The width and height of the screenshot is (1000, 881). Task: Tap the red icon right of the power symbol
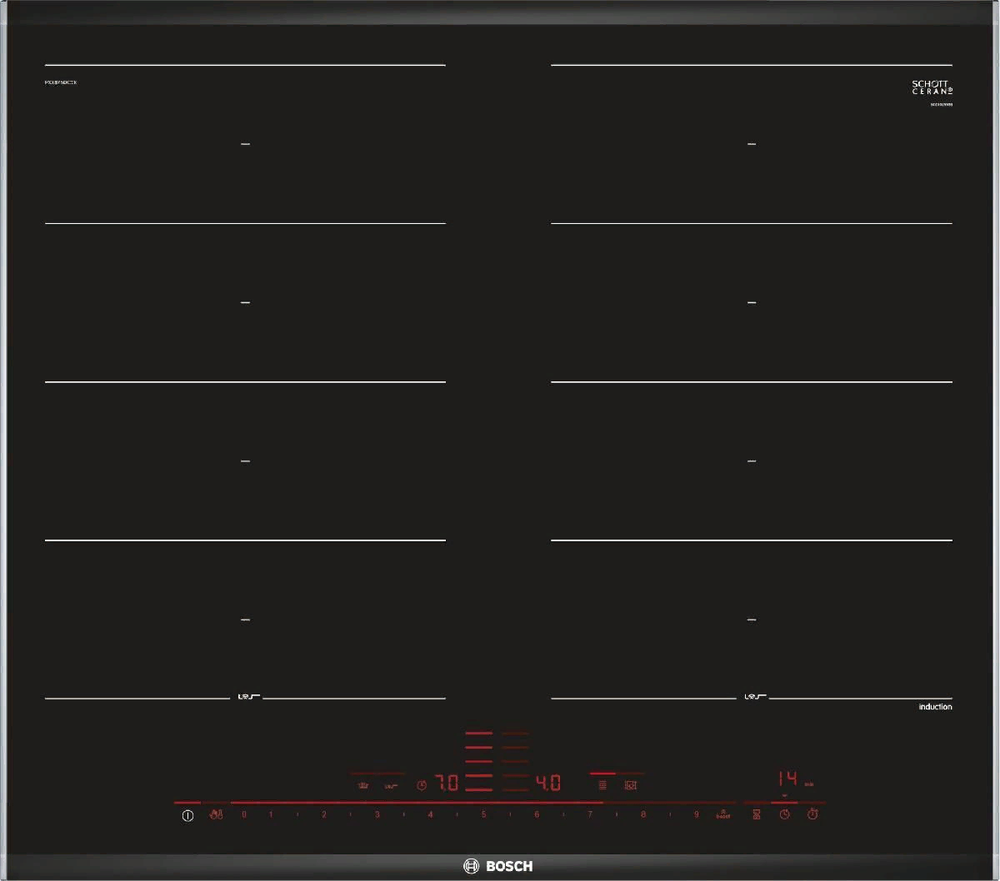[x=216, y=815]
